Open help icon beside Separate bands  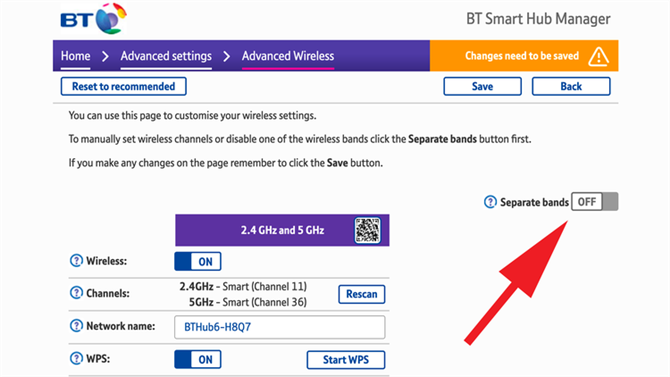[x=490, y=202]
